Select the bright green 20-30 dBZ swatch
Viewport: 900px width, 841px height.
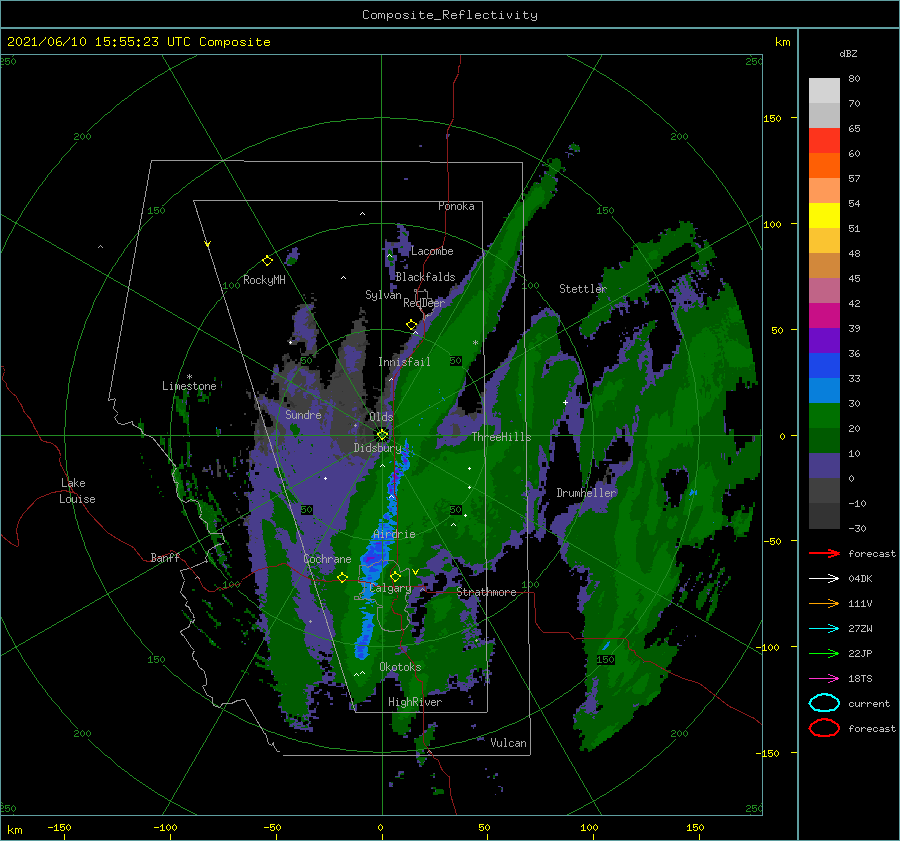tap(824, 416)
